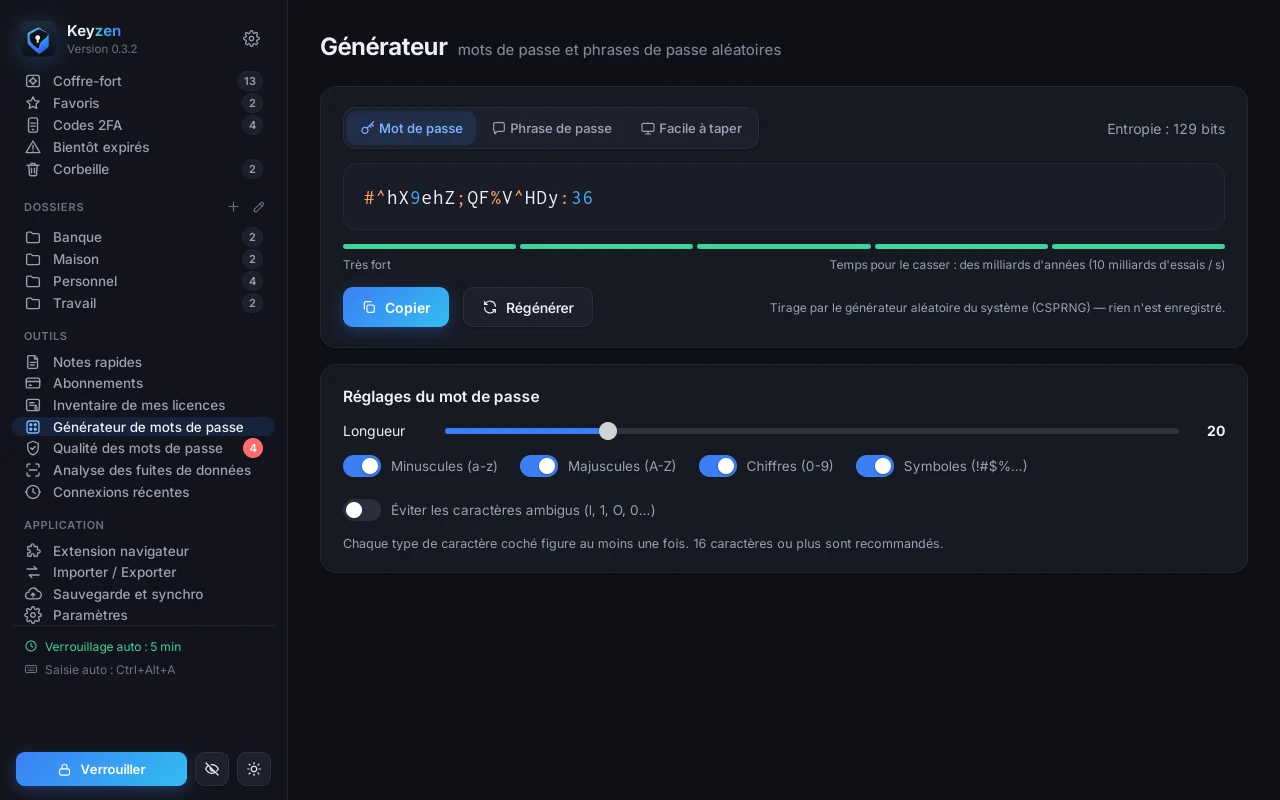1280x800 pixels.
Task: Open the Travail folder
Action: point(144,303)
